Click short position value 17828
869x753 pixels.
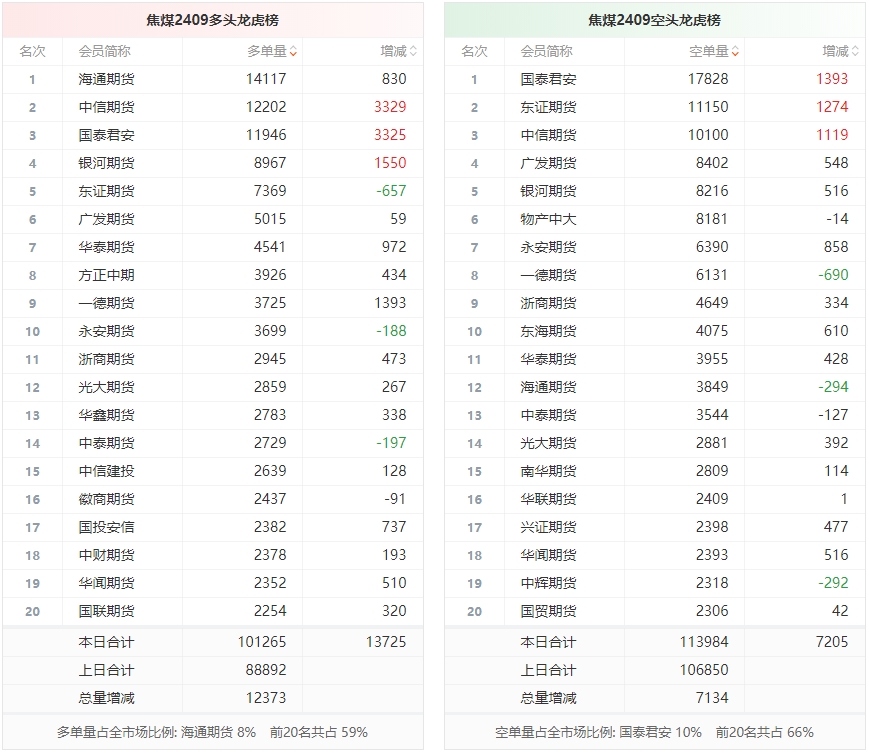click(x=708, y=79)
